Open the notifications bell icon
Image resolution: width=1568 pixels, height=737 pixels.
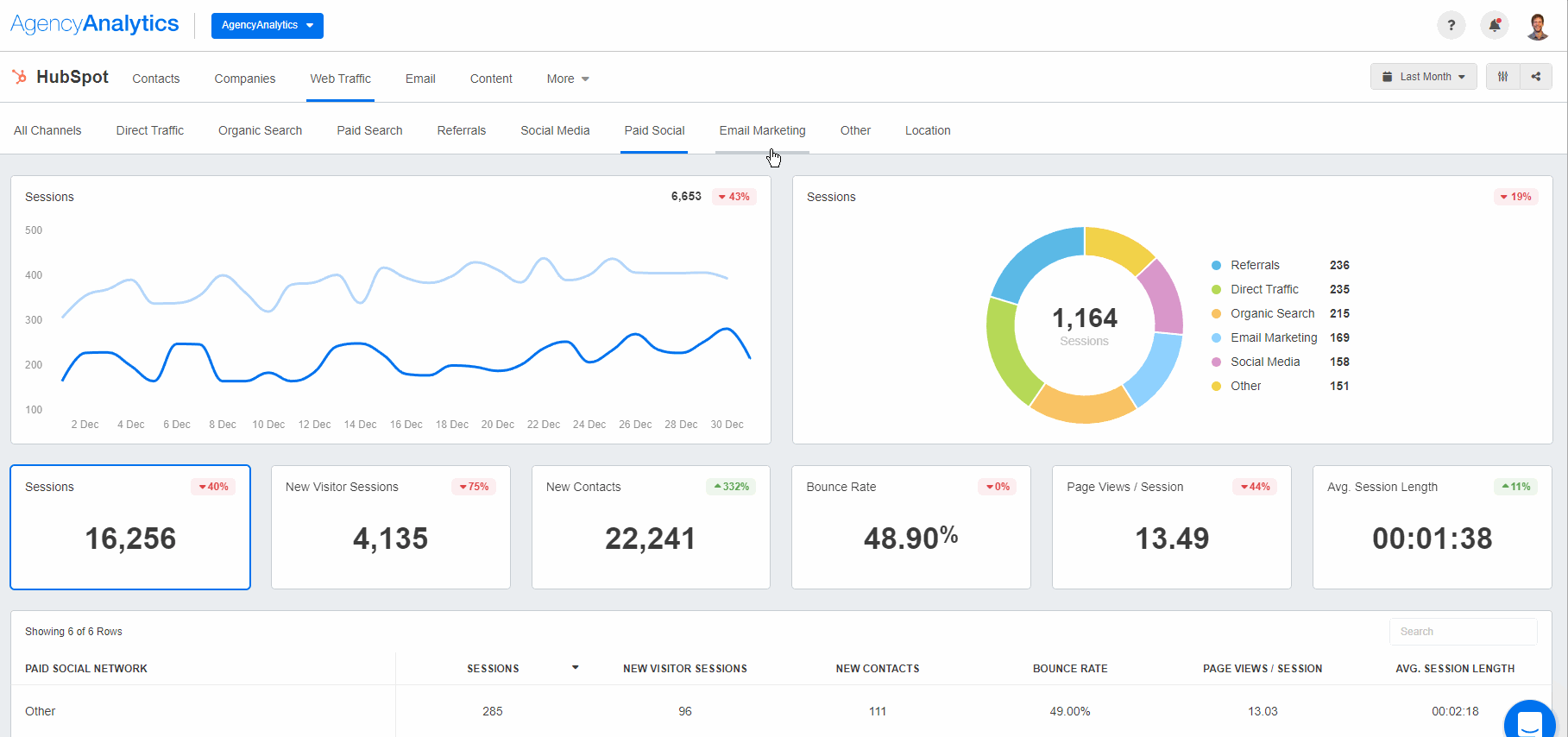[1494, 25]
